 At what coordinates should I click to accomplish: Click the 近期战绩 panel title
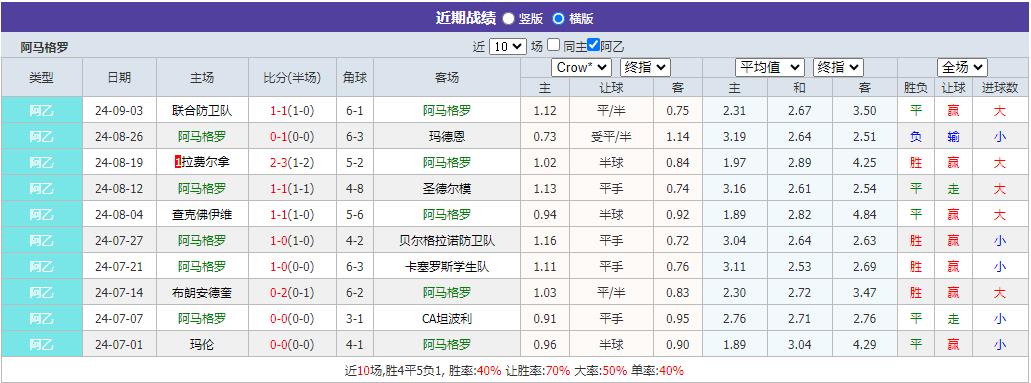tap(466, 18)
